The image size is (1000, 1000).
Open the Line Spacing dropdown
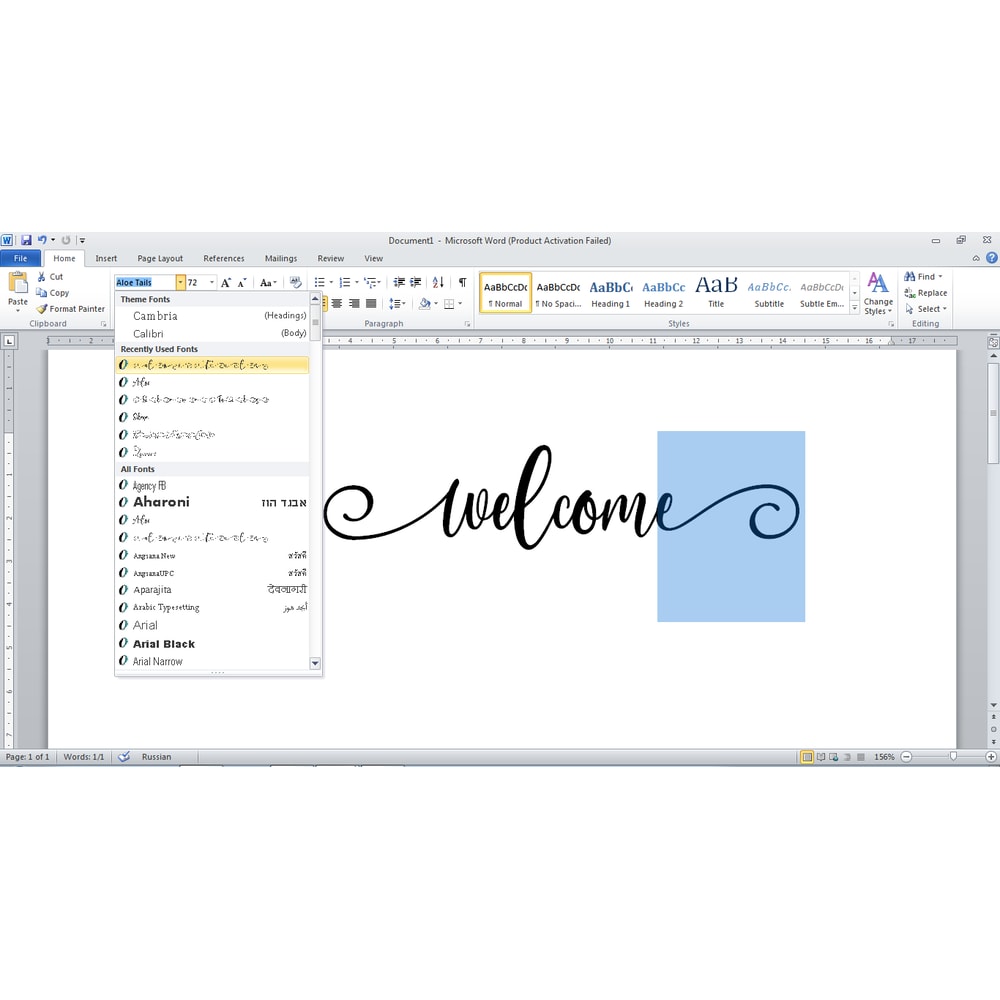point(397,303)
